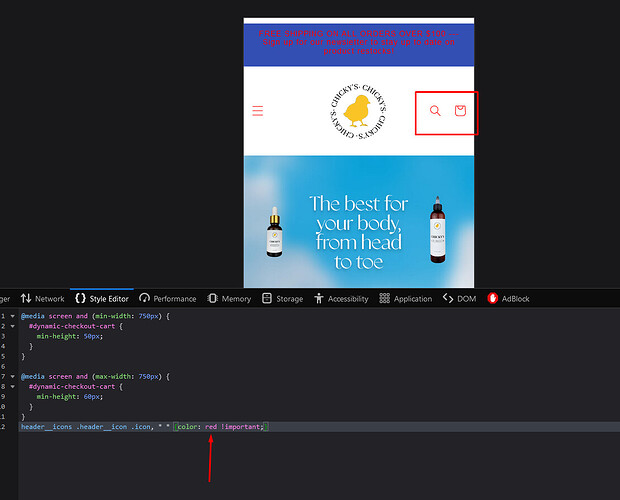Click the Accessibility person icon
The image size is (620, 500).
pyautogui.click(x=319, y=298)
